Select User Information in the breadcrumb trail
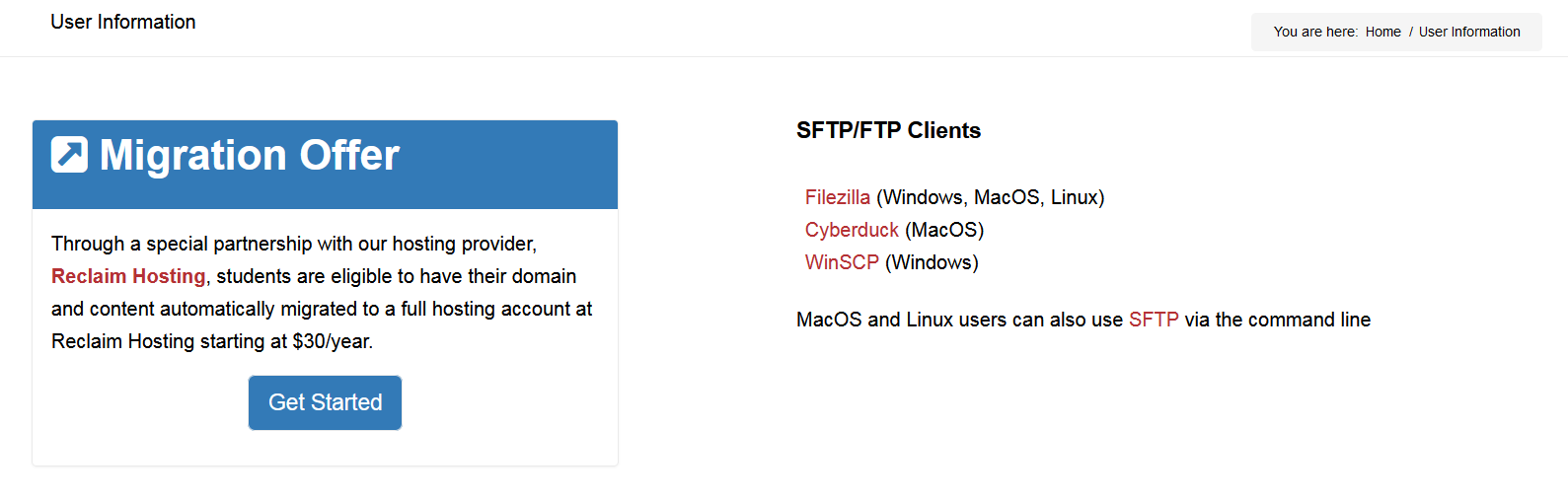Viewport: 1568px width, 501px height. pyautogui.click(x=1469, y=32)
